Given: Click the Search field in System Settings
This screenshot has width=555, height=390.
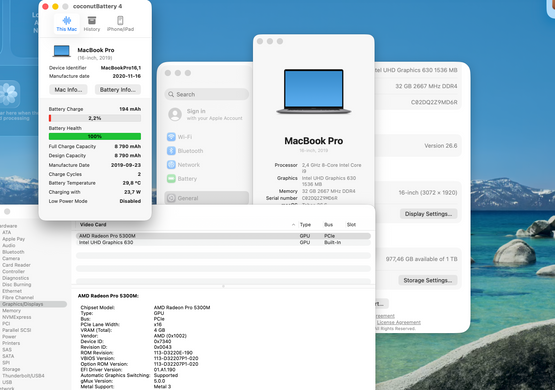Looking at the screenshot, I should [207, 94].
